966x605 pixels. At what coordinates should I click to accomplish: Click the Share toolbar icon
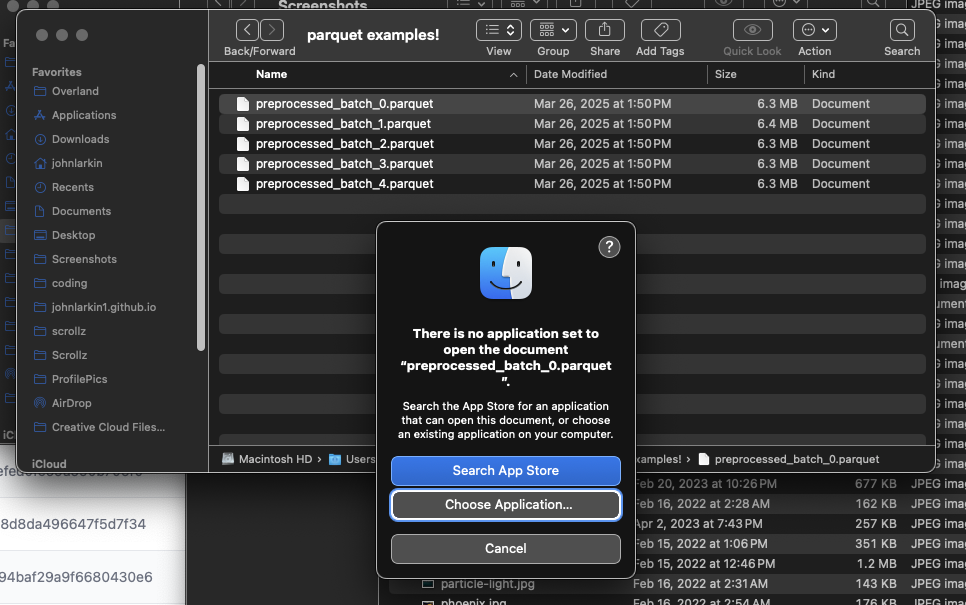coord(604,30)
